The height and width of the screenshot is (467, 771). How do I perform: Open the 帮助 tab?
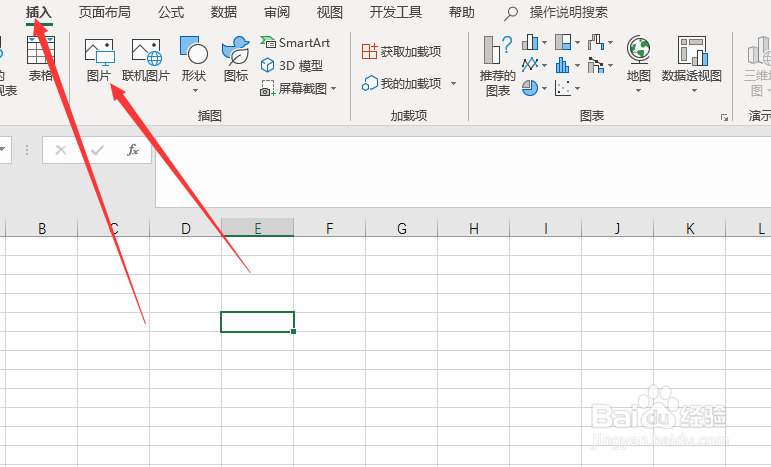point(462,12)
